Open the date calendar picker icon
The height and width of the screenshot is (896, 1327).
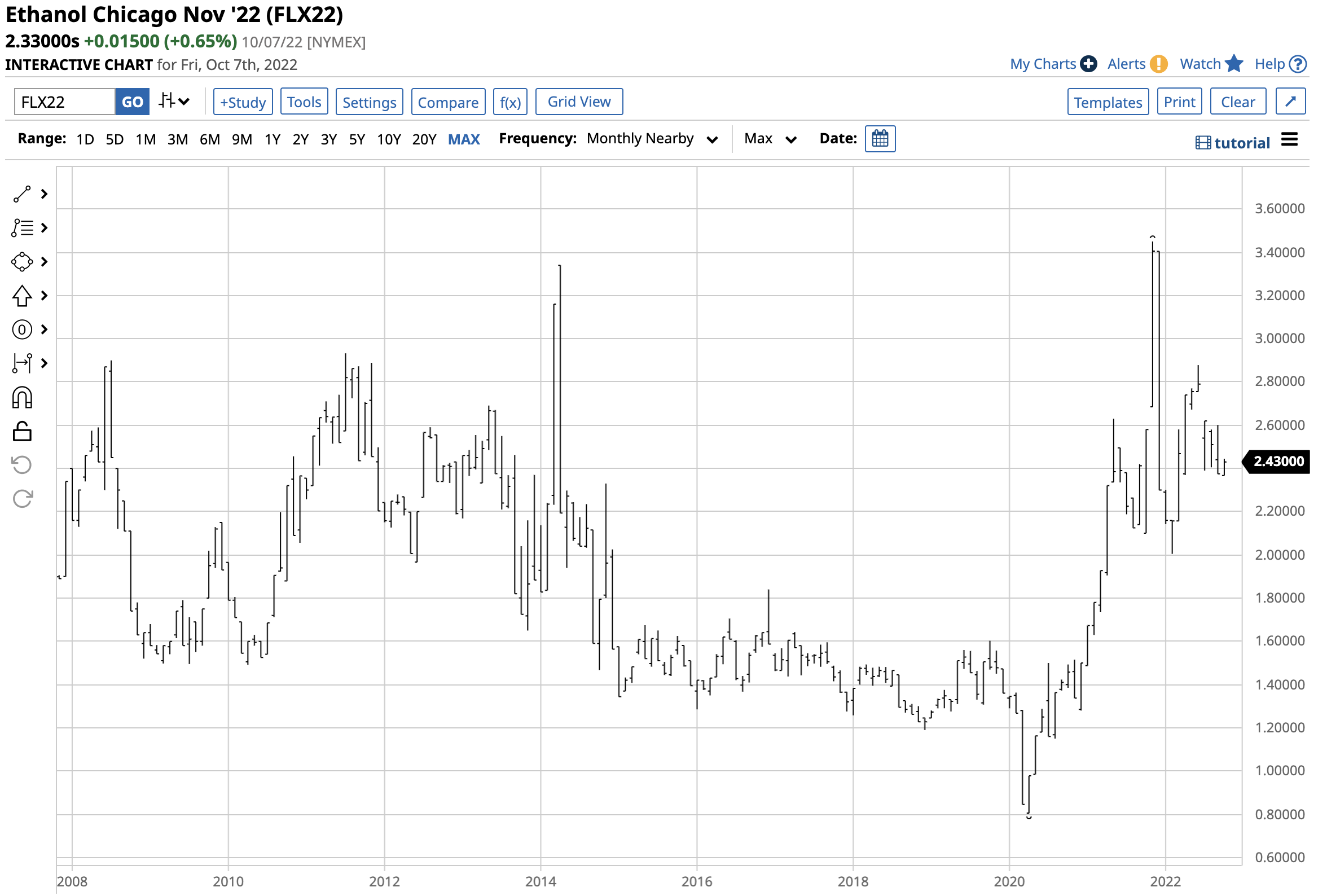point(881,139)
